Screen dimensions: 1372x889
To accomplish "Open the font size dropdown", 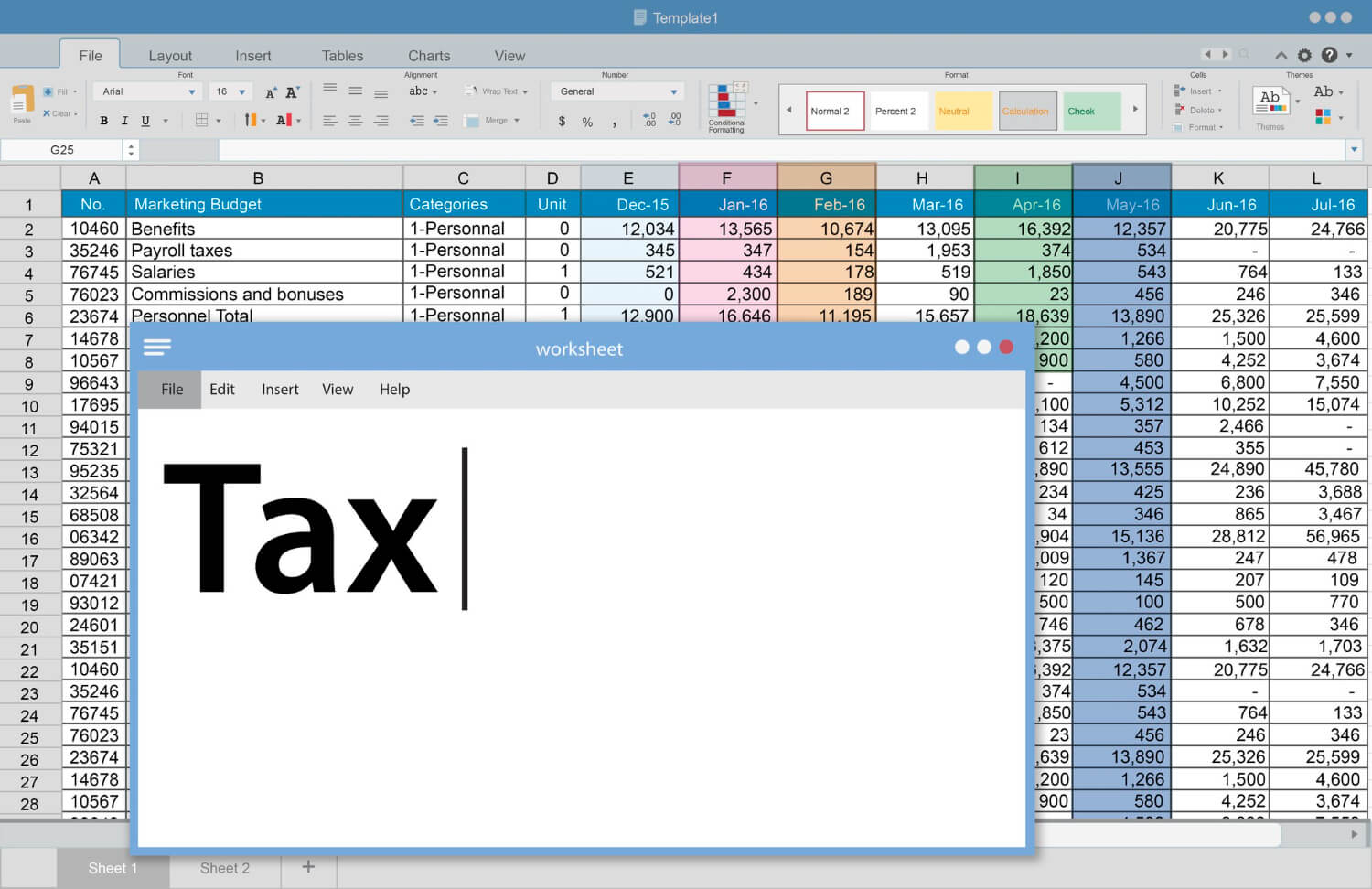I will [x=230, y=91].
